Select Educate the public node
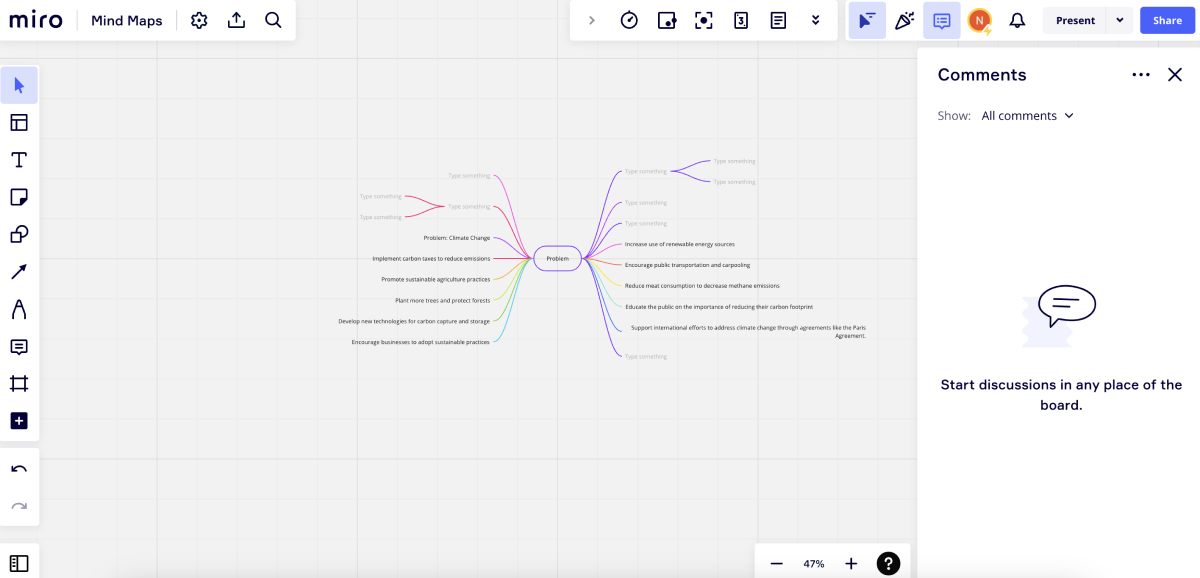Viewport: 1200px width, 578px height. [x=719, y=307]
